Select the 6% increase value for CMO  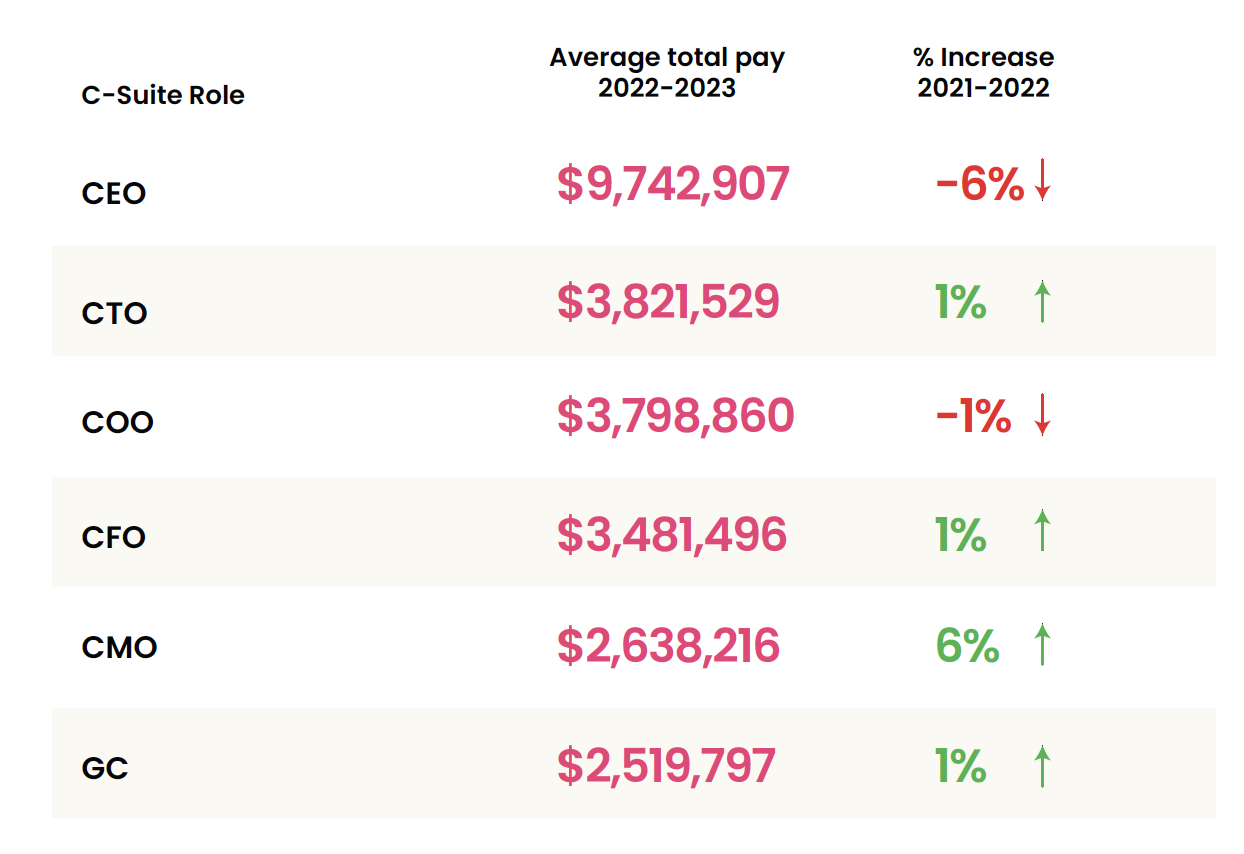967,646
